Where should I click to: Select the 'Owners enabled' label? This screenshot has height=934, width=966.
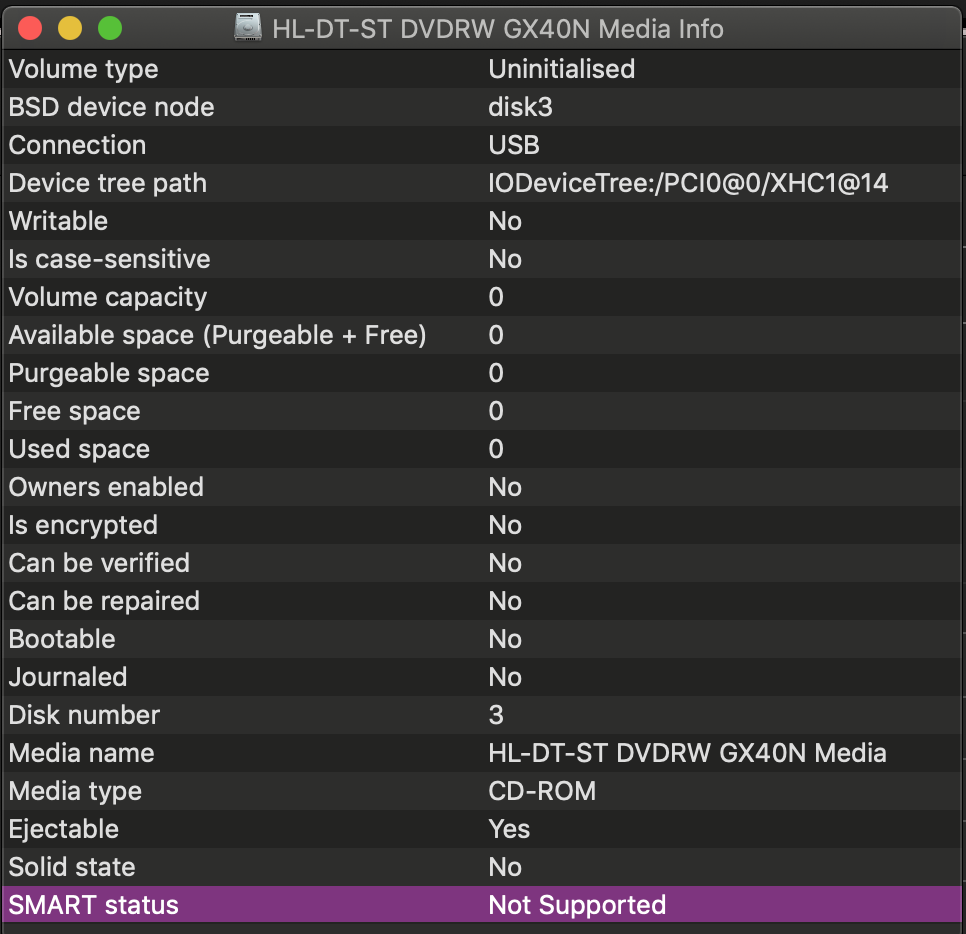pyautogui.click(x=106, y=487)
